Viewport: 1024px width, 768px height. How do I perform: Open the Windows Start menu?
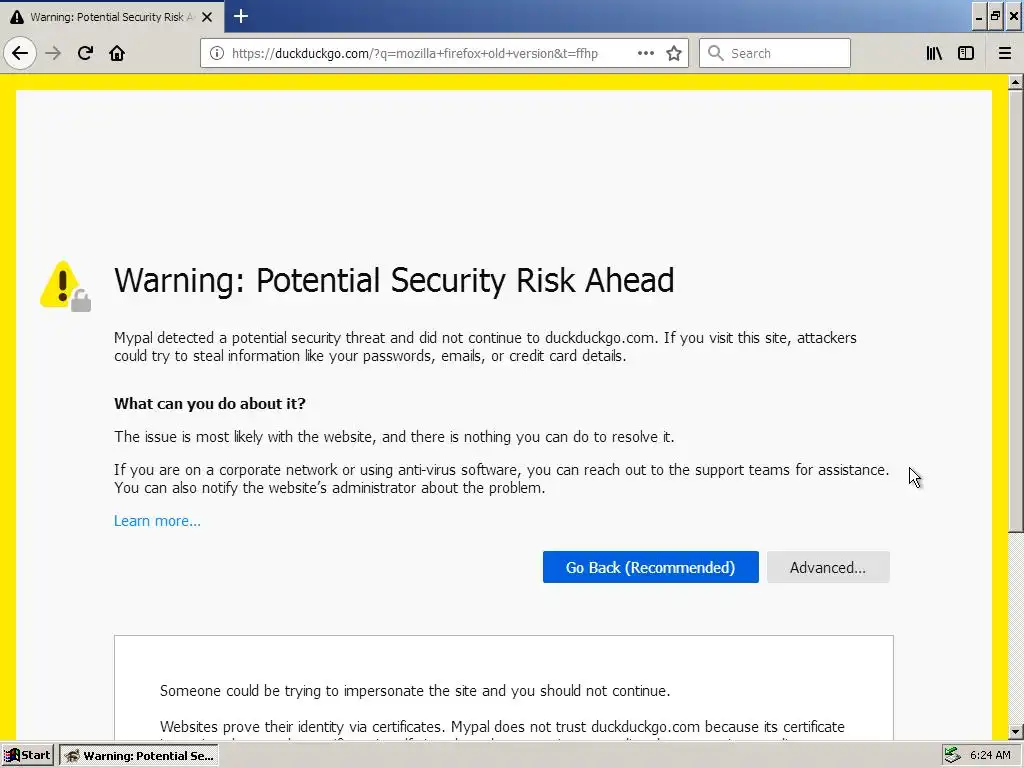(x=27, y=756)
